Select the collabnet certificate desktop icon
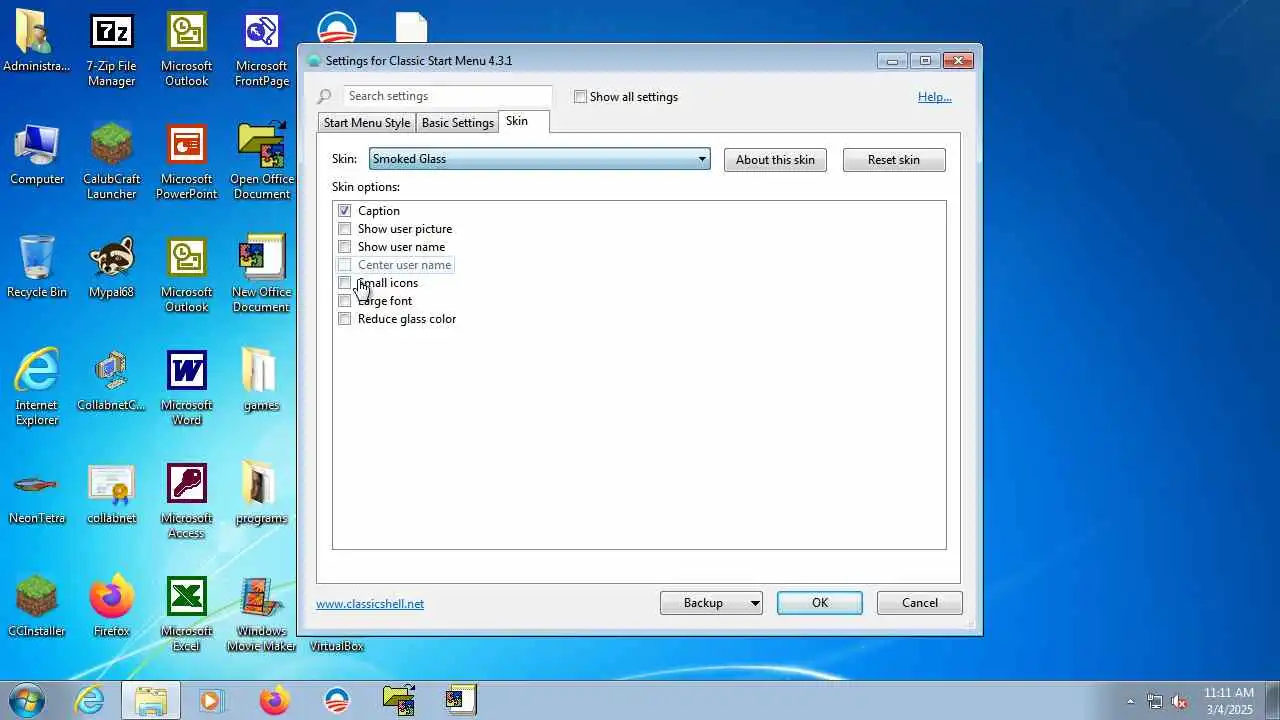 [111, 494]
